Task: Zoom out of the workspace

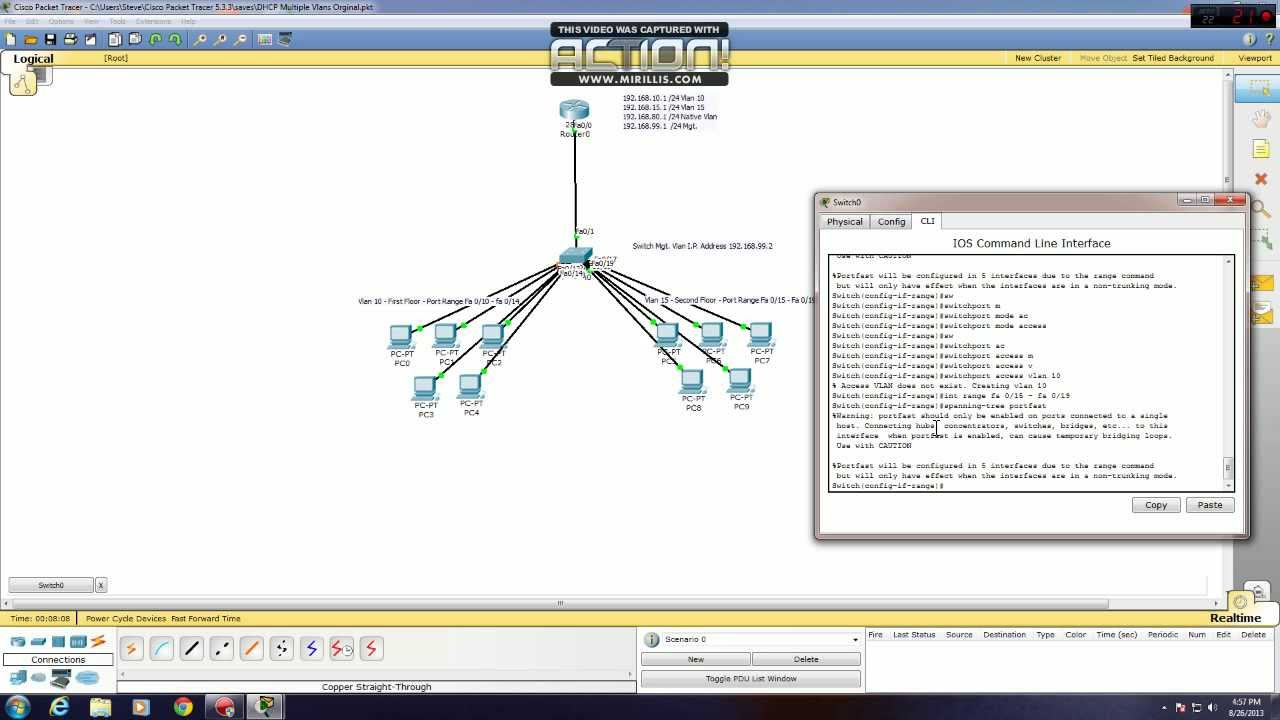Action: click(x=241, y=39)
